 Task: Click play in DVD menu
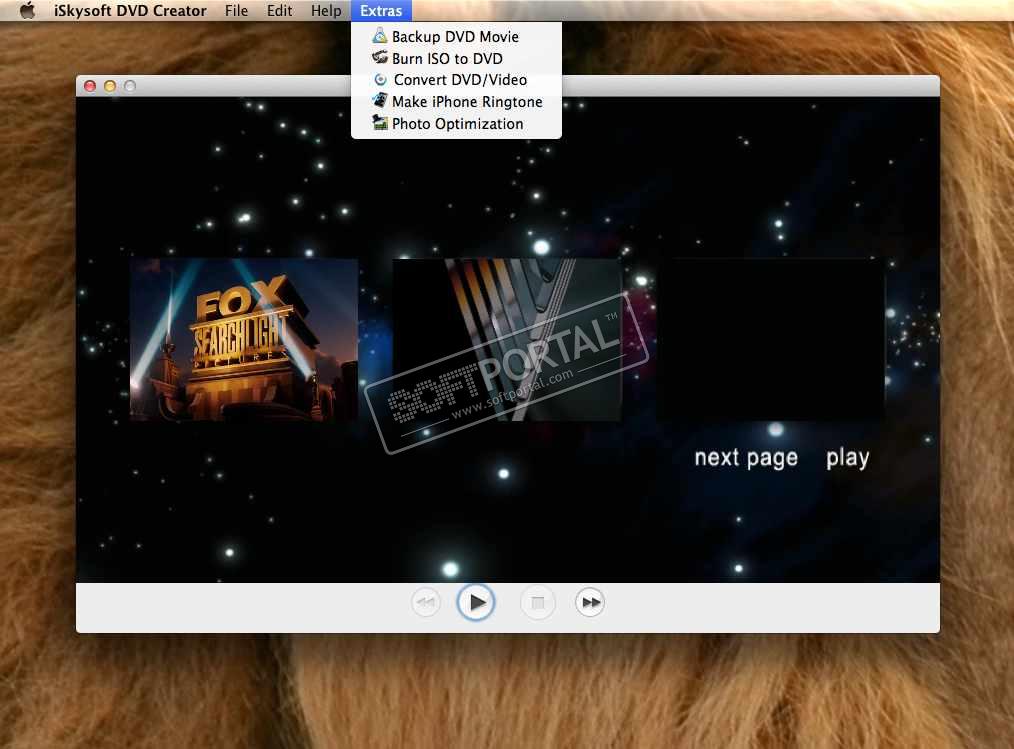[x=847, y=458]
